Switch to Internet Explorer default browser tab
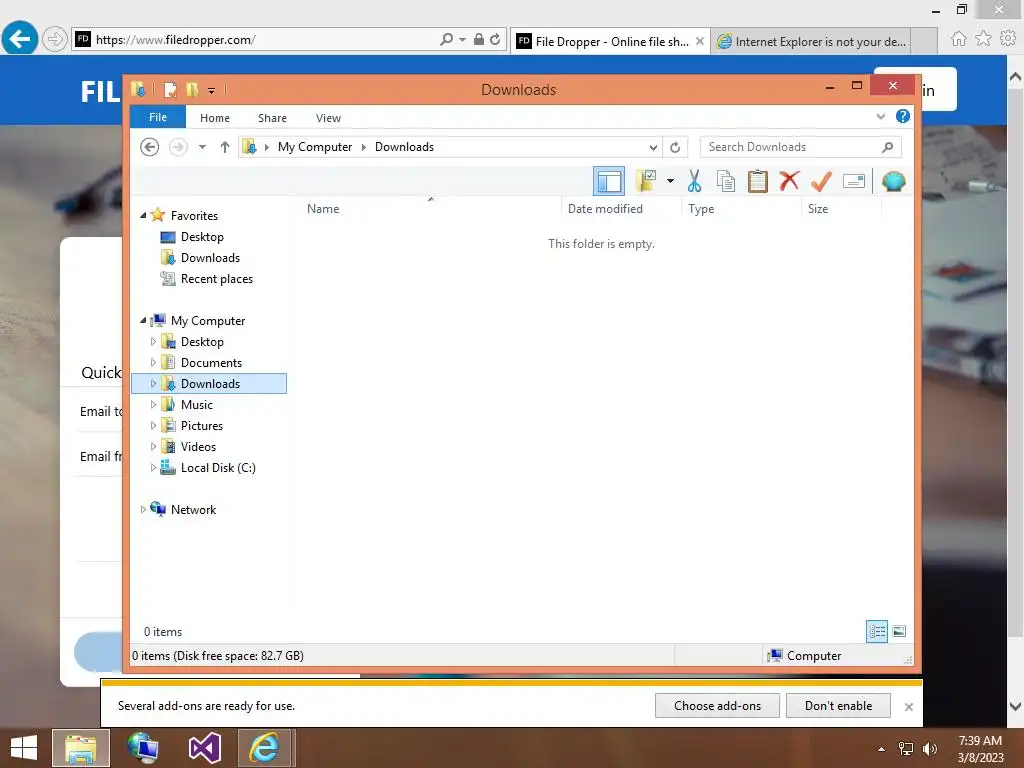The width and height of the screenshot is (1024, 768). coord(812,41)
